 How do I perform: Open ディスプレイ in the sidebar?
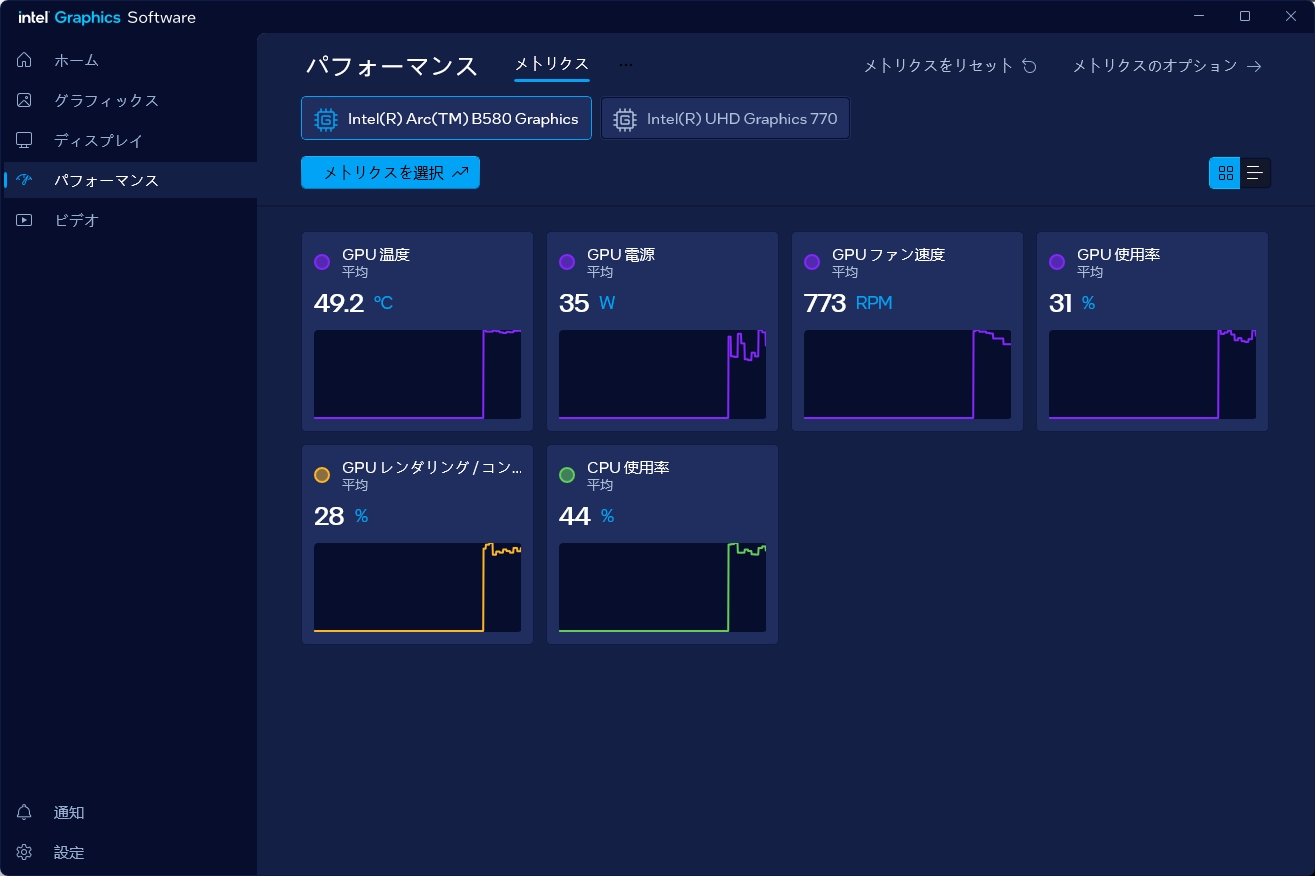[x=130, y=140]
